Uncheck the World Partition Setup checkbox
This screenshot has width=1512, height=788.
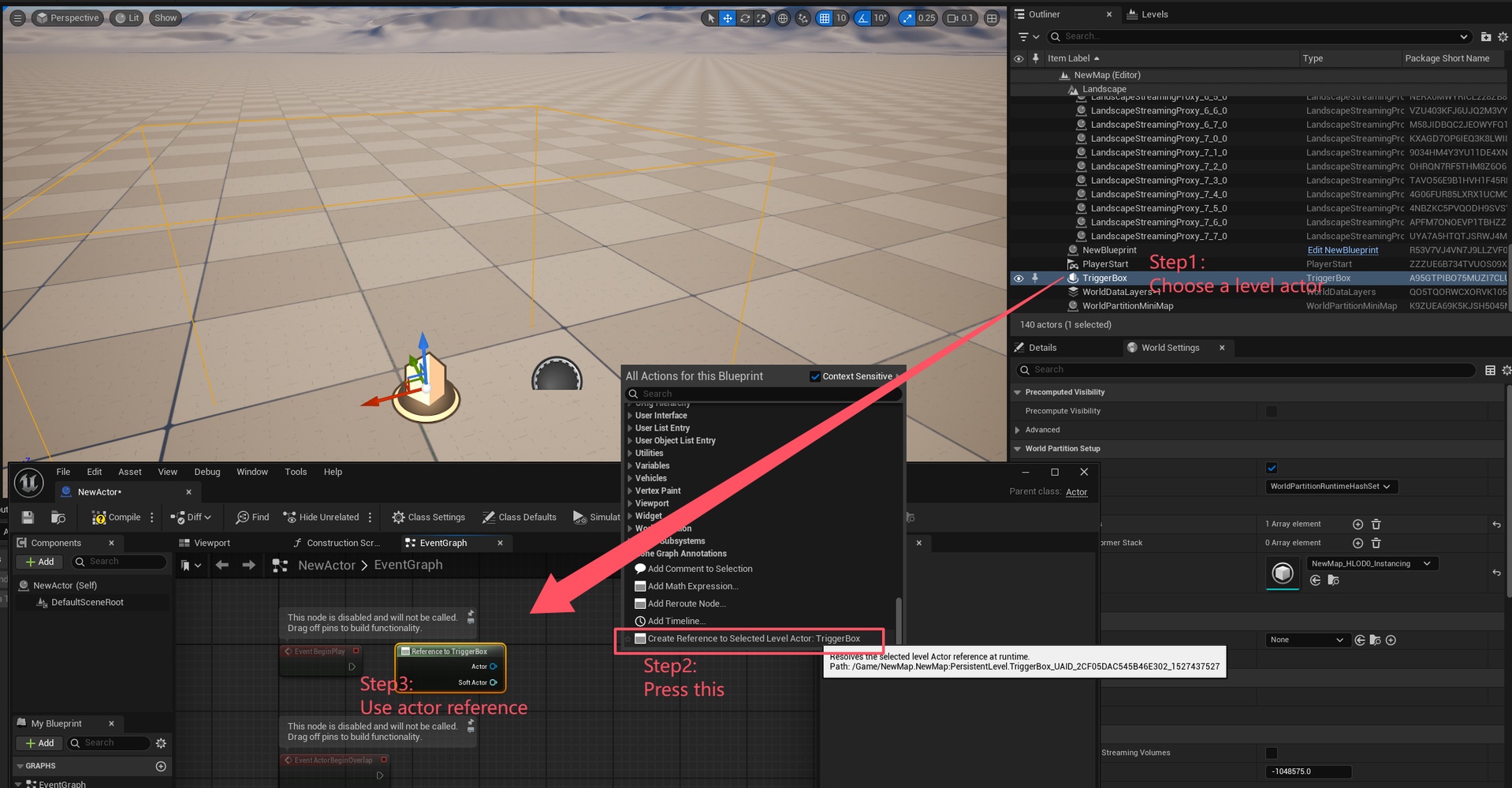pos(1271,468)
